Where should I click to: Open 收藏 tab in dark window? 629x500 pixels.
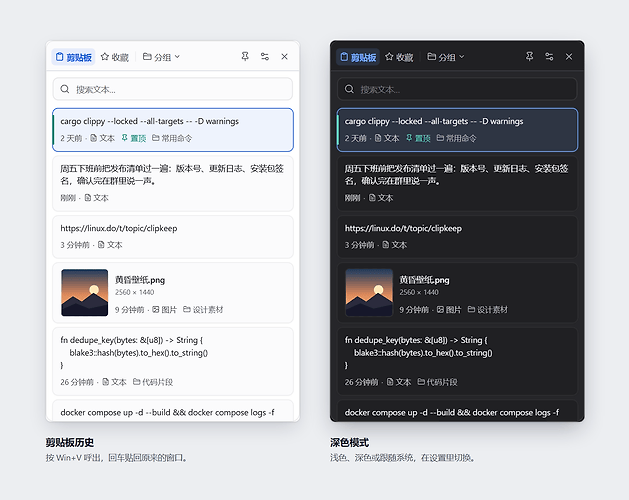(x=399, y=57)
